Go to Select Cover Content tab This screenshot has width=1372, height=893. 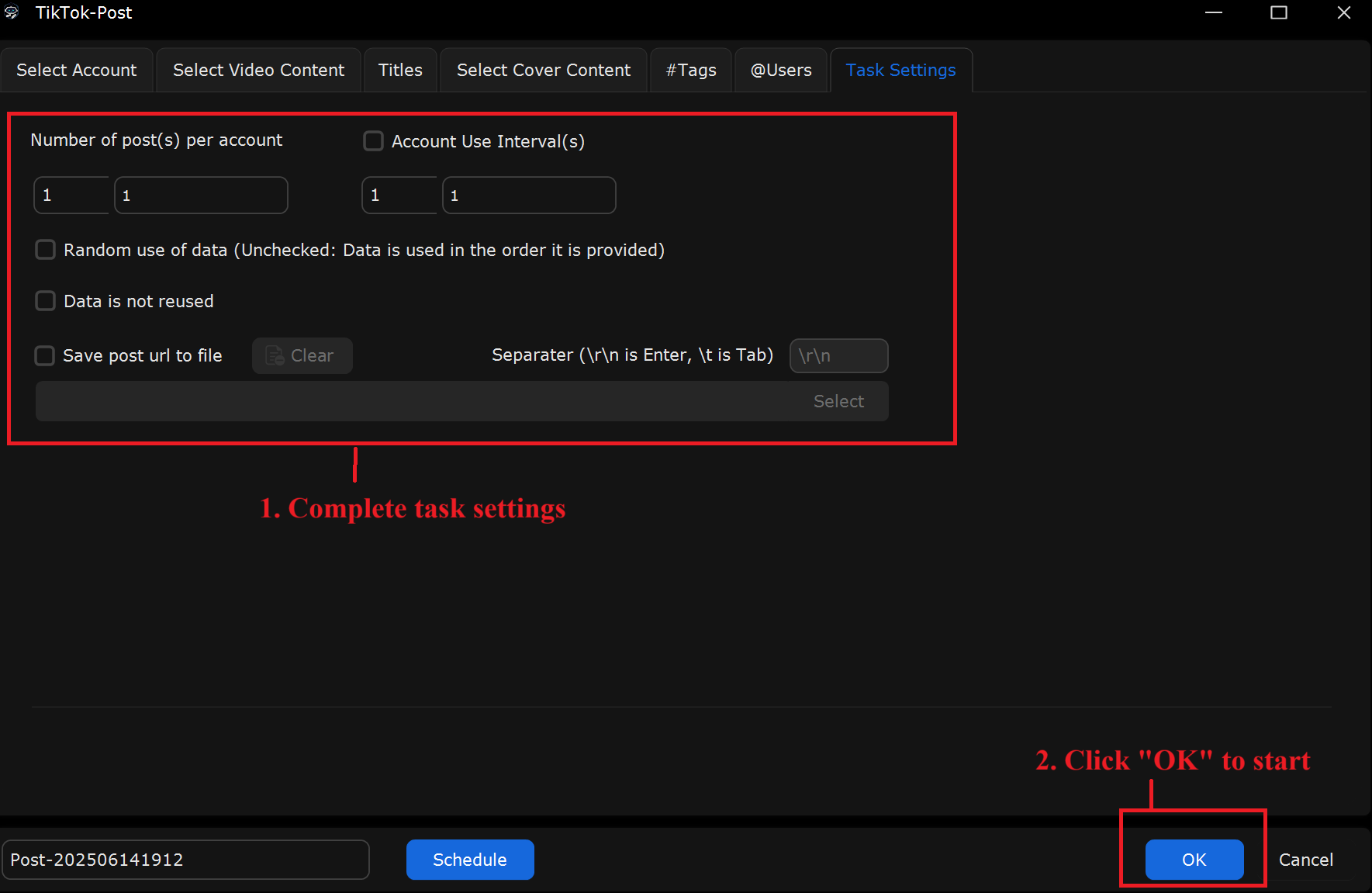click(544, 70)
